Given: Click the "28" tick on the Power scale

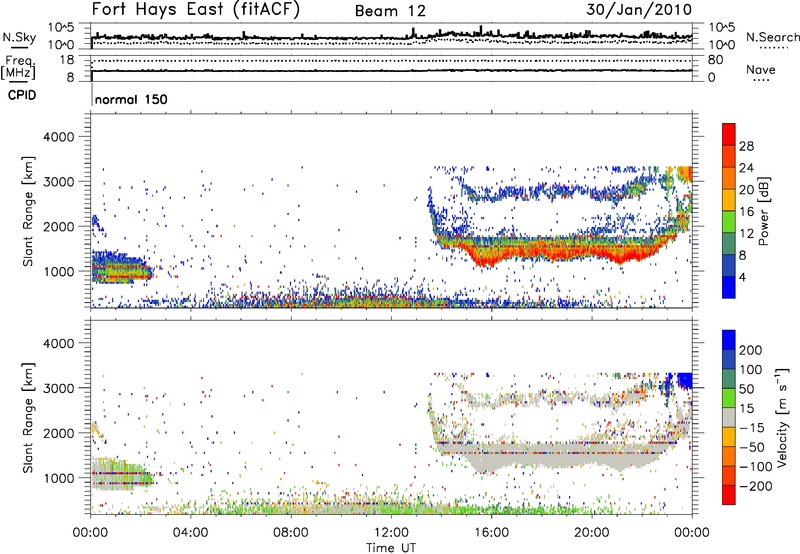Looking at the screenshot, I should click(746, 146).
